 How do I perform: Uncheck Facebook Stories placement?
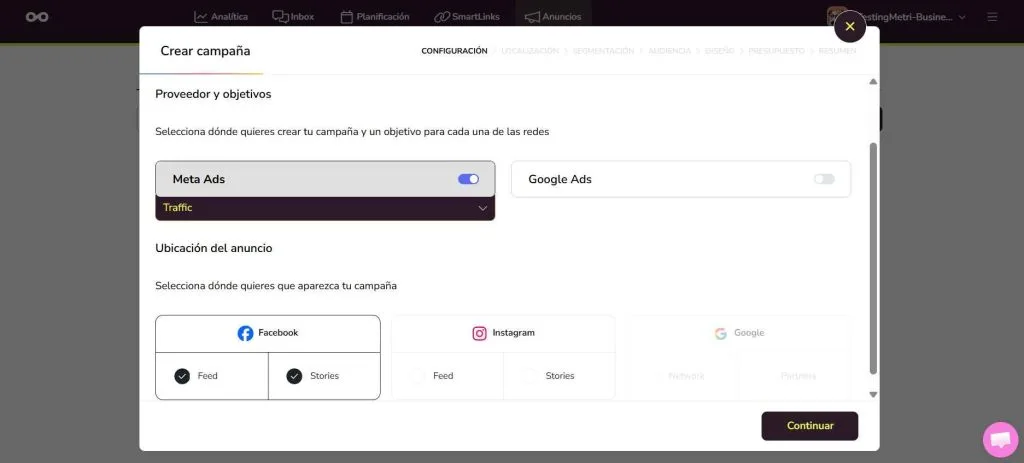[295, 376]
